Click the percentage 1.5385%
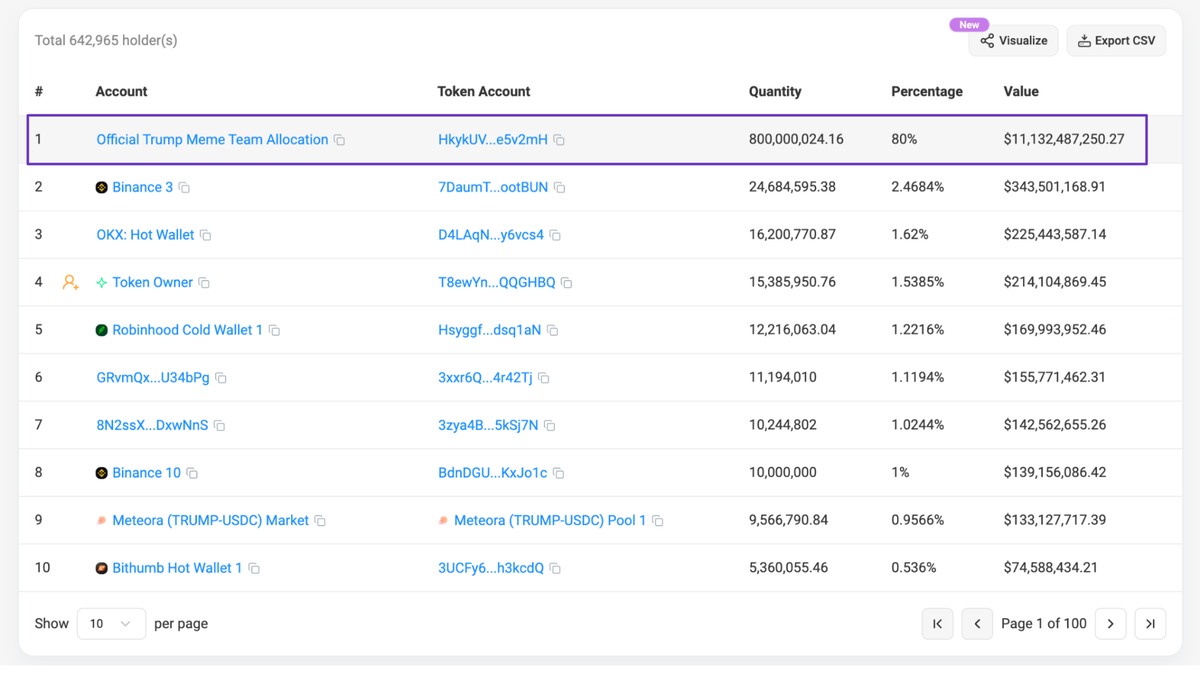Image resolution: width=1200 pixels, height=675 pixels. pyautogui.click(x=918, y=283)
